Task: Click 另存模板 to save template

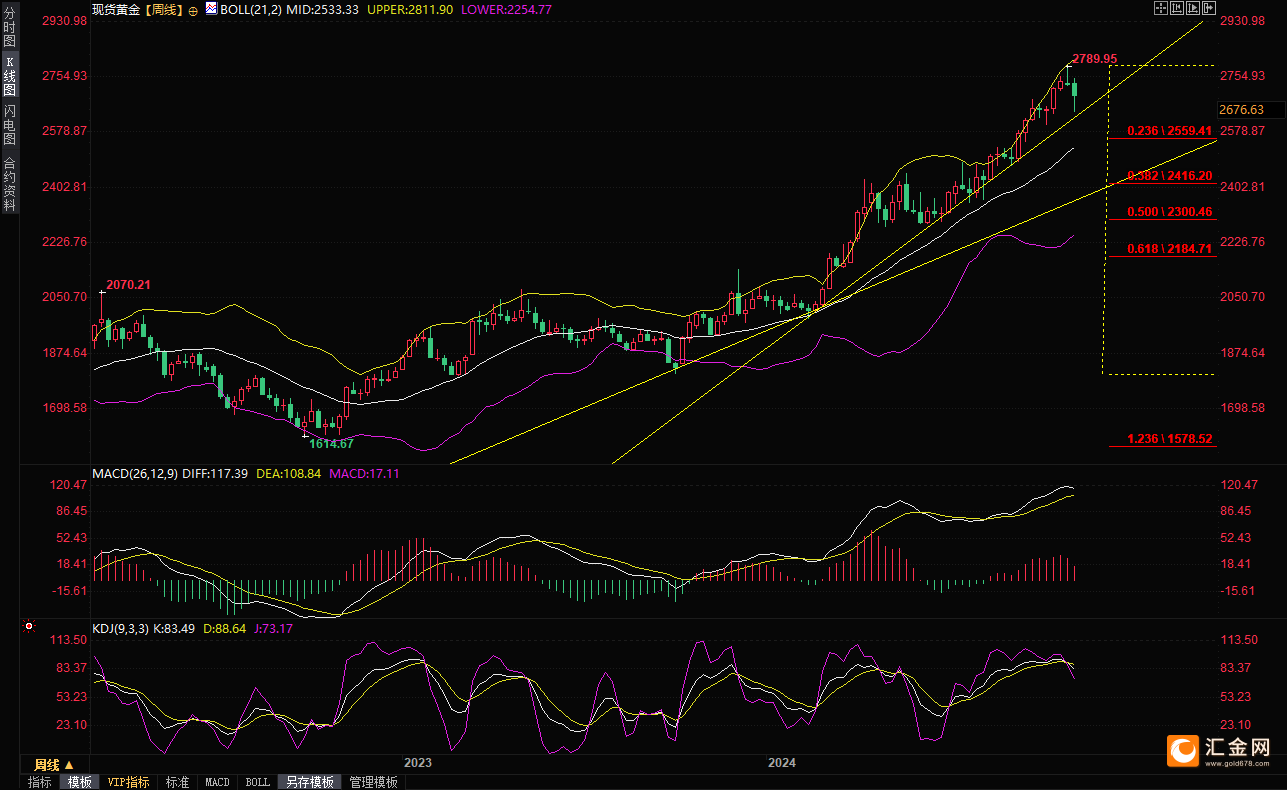Action: [x=309, y=782]
